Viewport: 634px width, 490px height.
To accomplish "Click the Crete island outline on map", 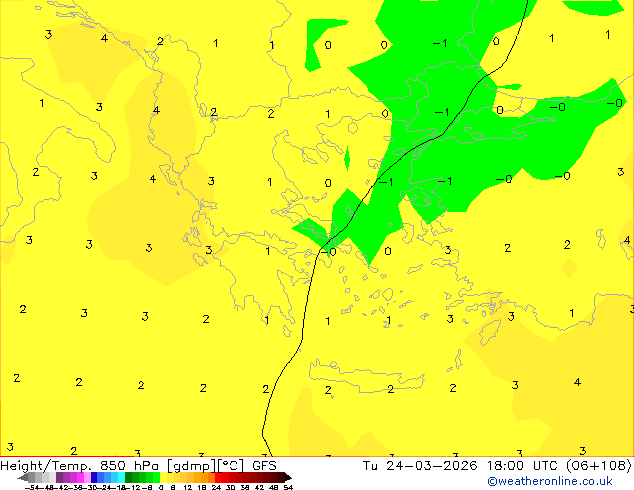I will [x=366, y=376].
